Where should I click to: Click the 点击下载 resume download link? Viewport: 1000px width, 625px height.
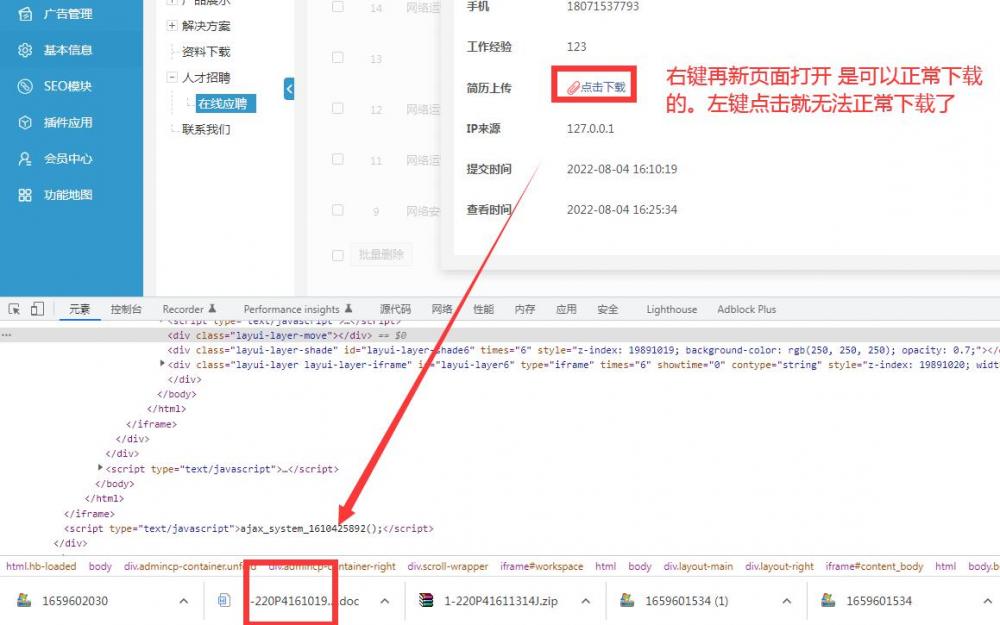coord(596,87)
